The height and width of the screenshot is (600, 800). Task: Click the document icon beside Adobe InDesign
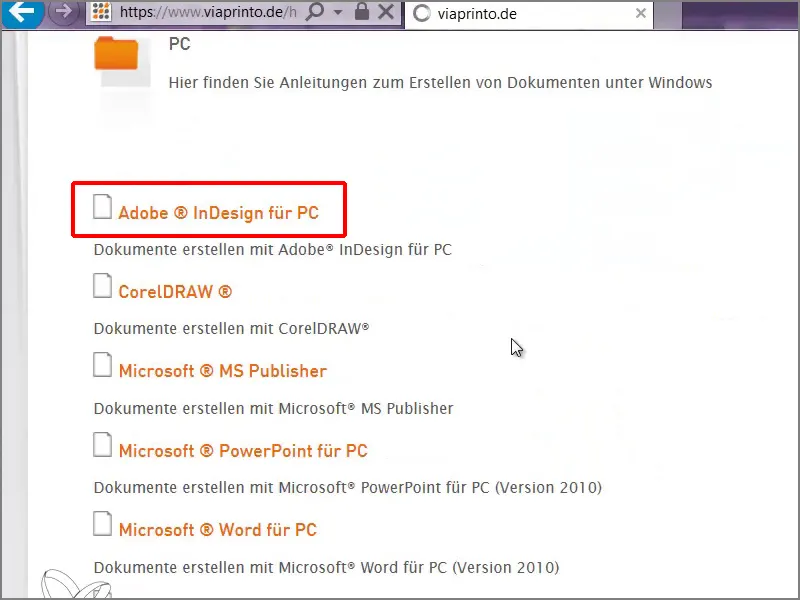(x=103, y=207)
